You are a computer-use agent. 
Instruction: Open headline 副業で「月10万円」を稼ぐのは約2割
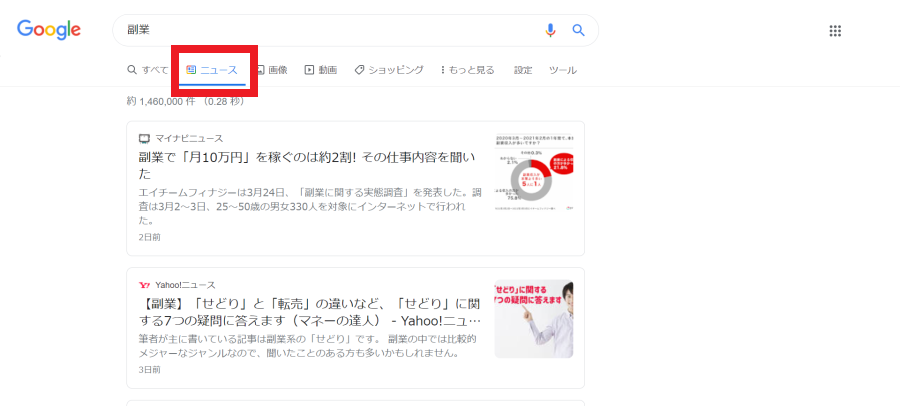coord(307,165)
